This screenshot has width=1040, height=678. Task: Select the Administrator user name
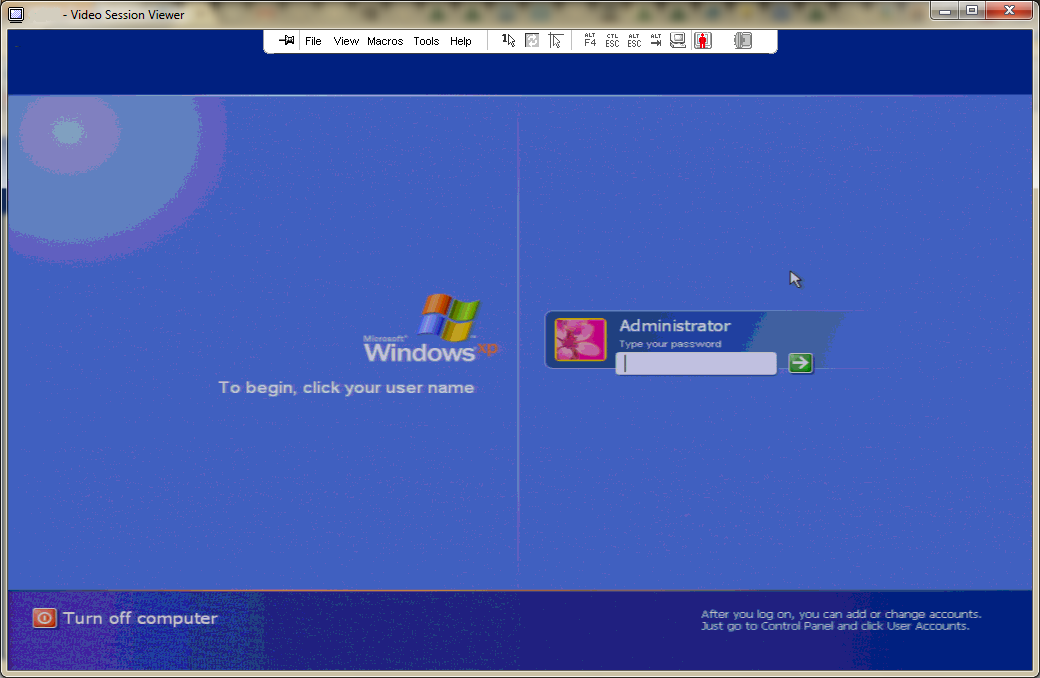click(x=675, y=326)
